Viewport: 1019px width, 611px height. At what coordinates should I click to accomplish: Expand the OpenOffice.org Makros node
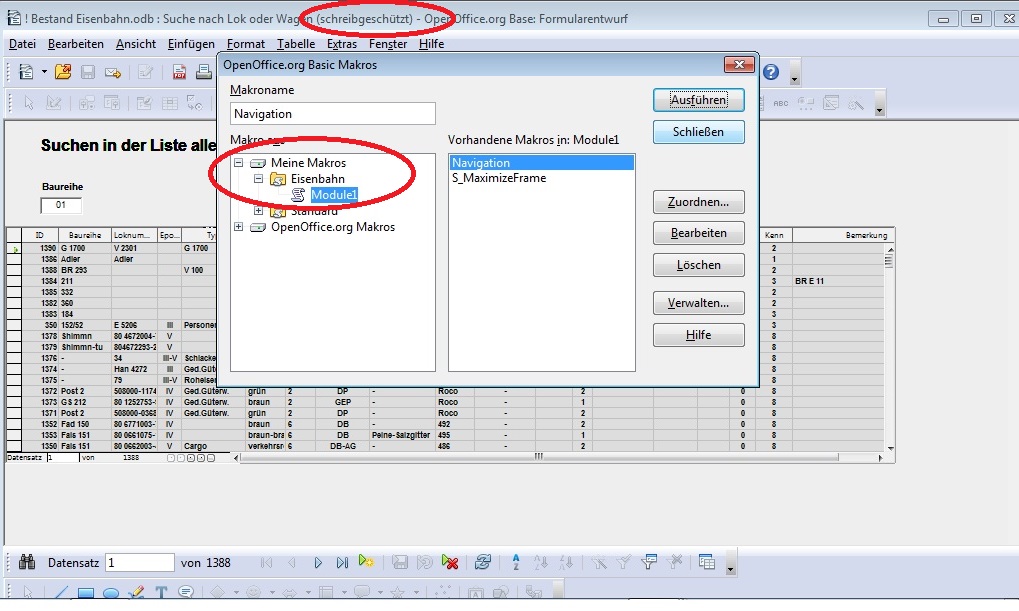point(239,227)
